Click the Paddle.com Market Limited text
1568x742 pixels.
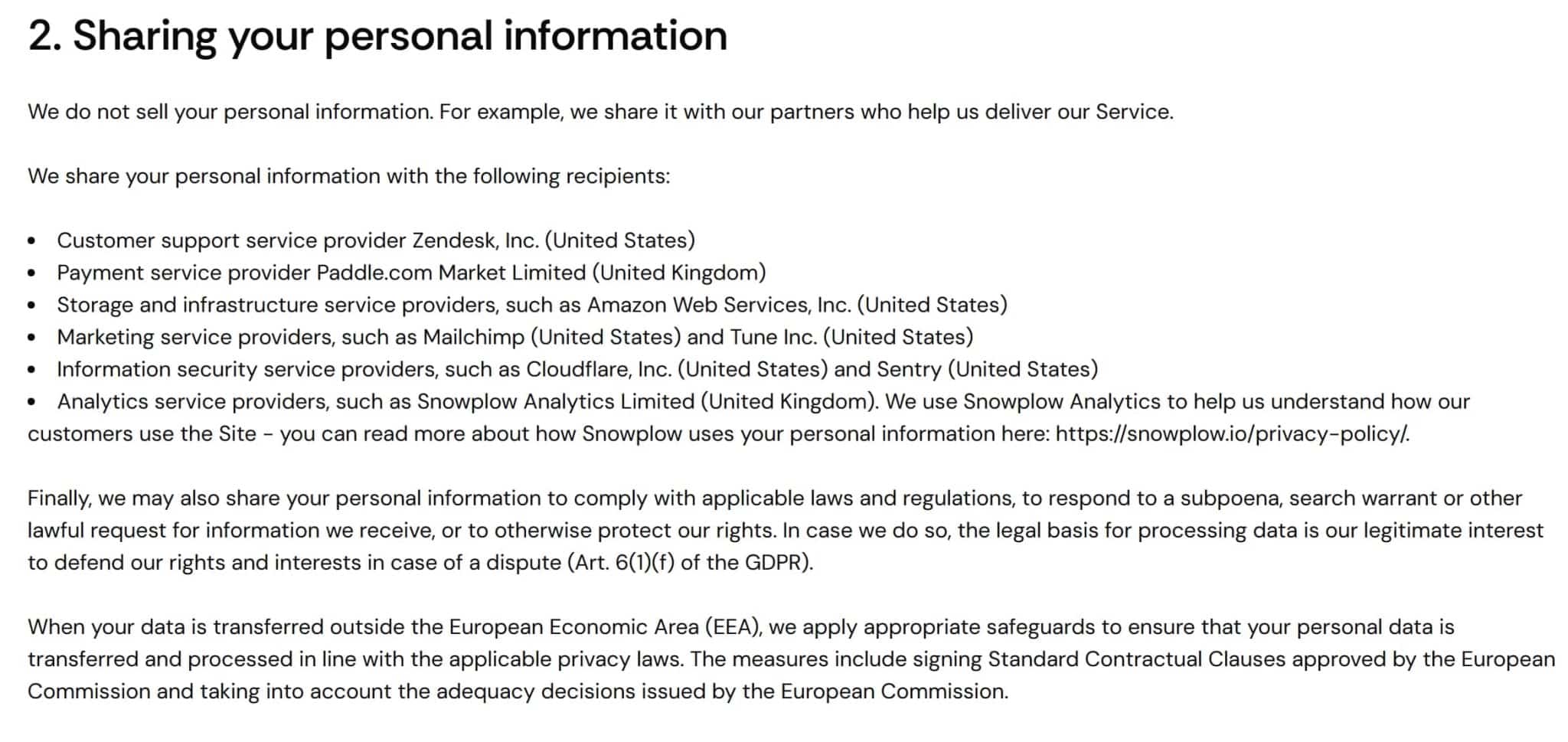451,273
